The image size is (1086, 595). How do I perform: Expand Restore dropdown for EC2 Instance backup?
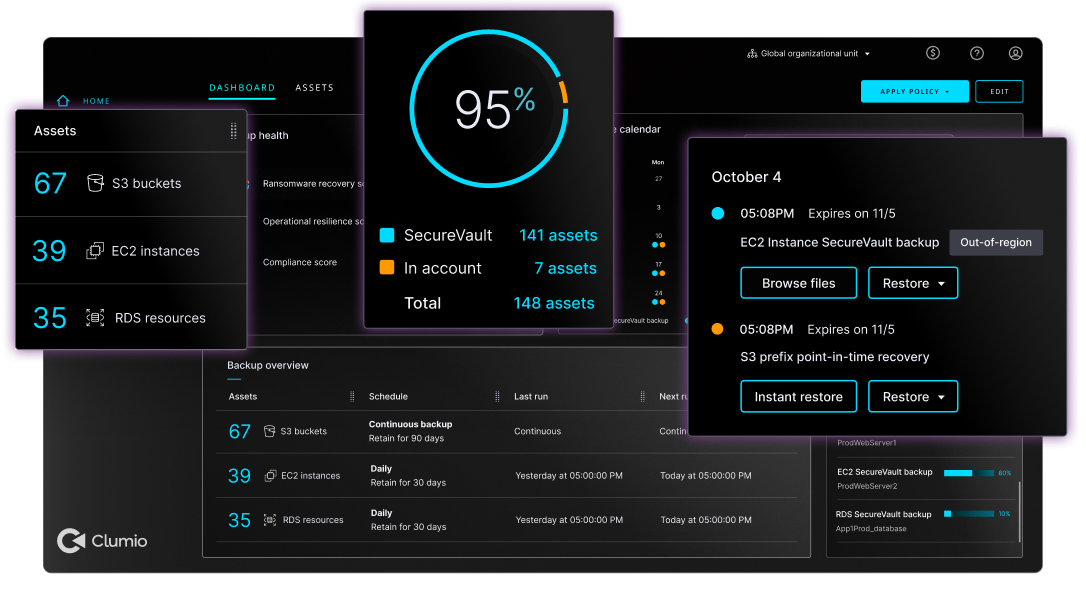pos(912,283)
